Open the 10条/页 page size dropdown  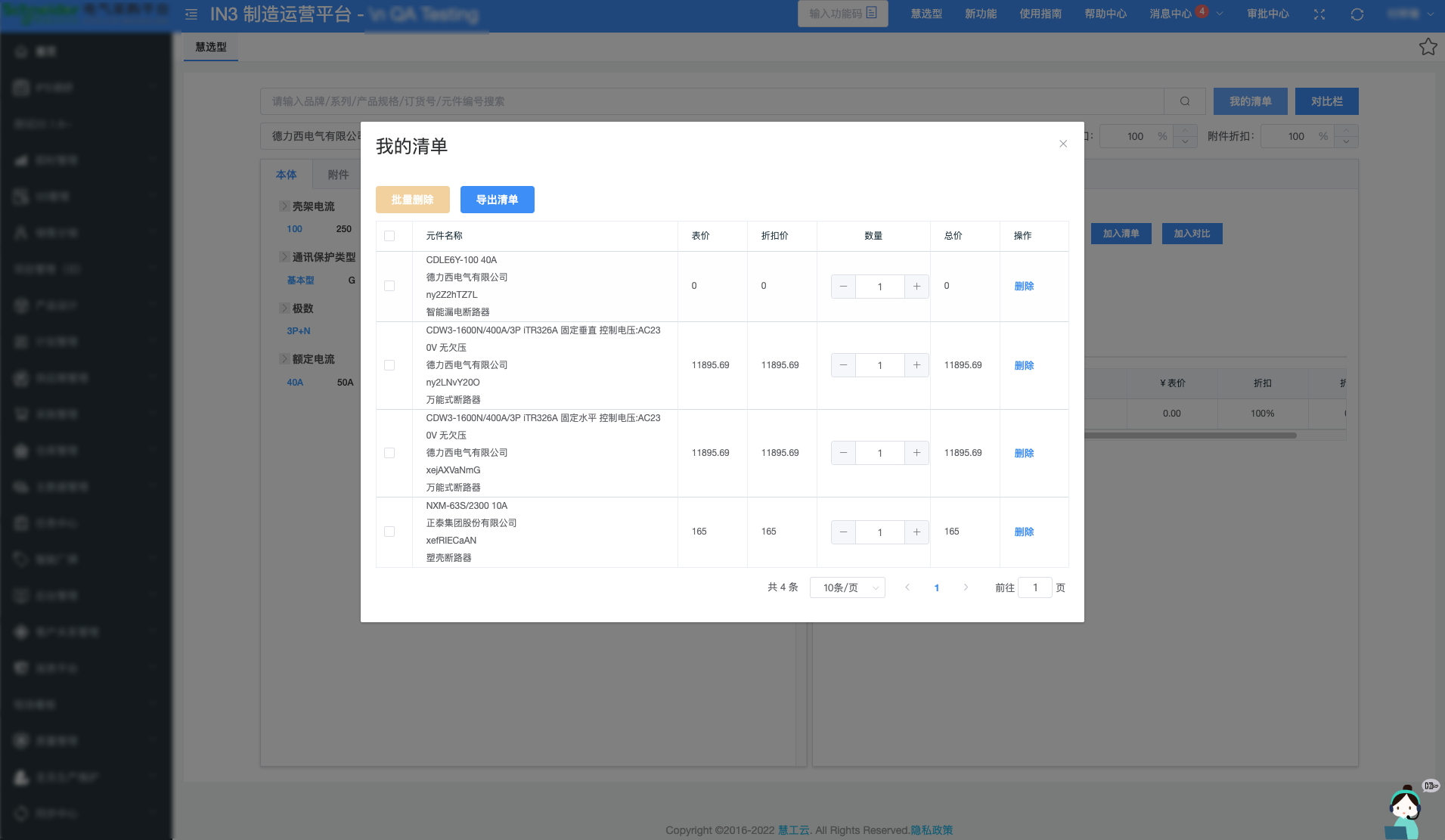[847, 587]
